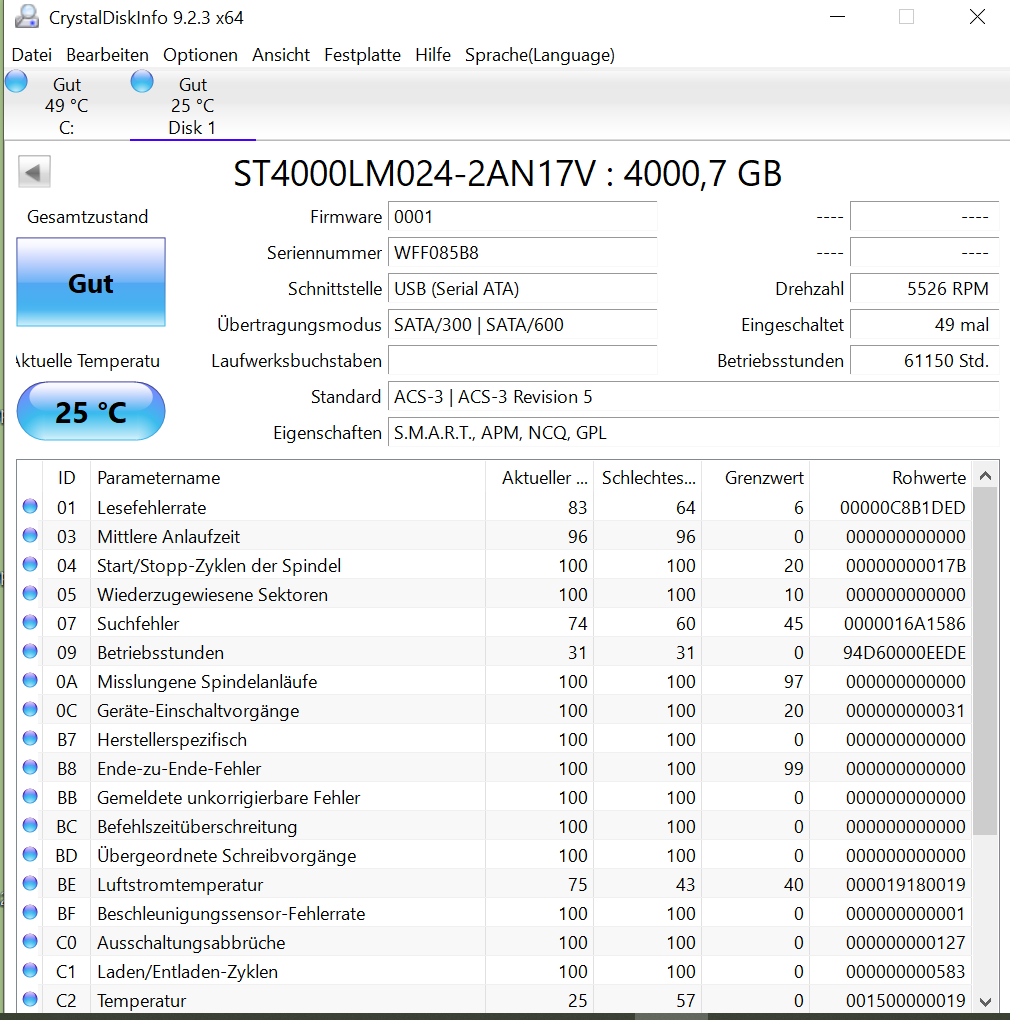Open the Hilfe menu
Viewport: 1010px width, 1020px height.
coord(433,55)
